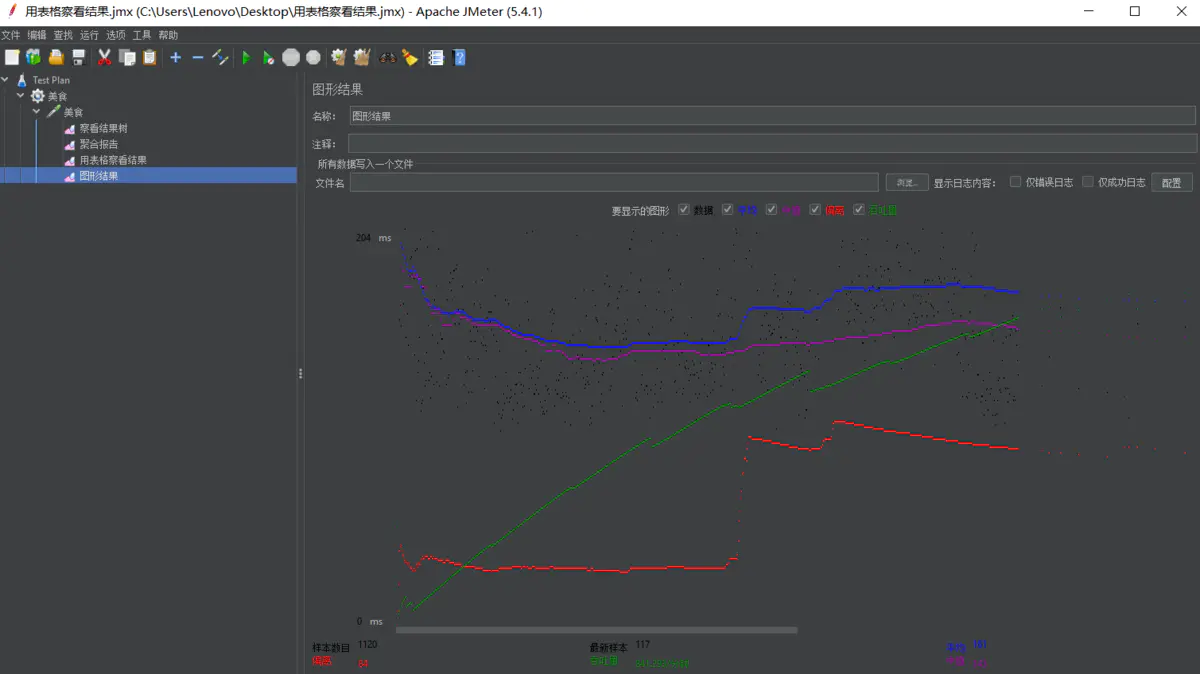
Task: Click the thread group gear icon
Action: [x=38, y=96]
